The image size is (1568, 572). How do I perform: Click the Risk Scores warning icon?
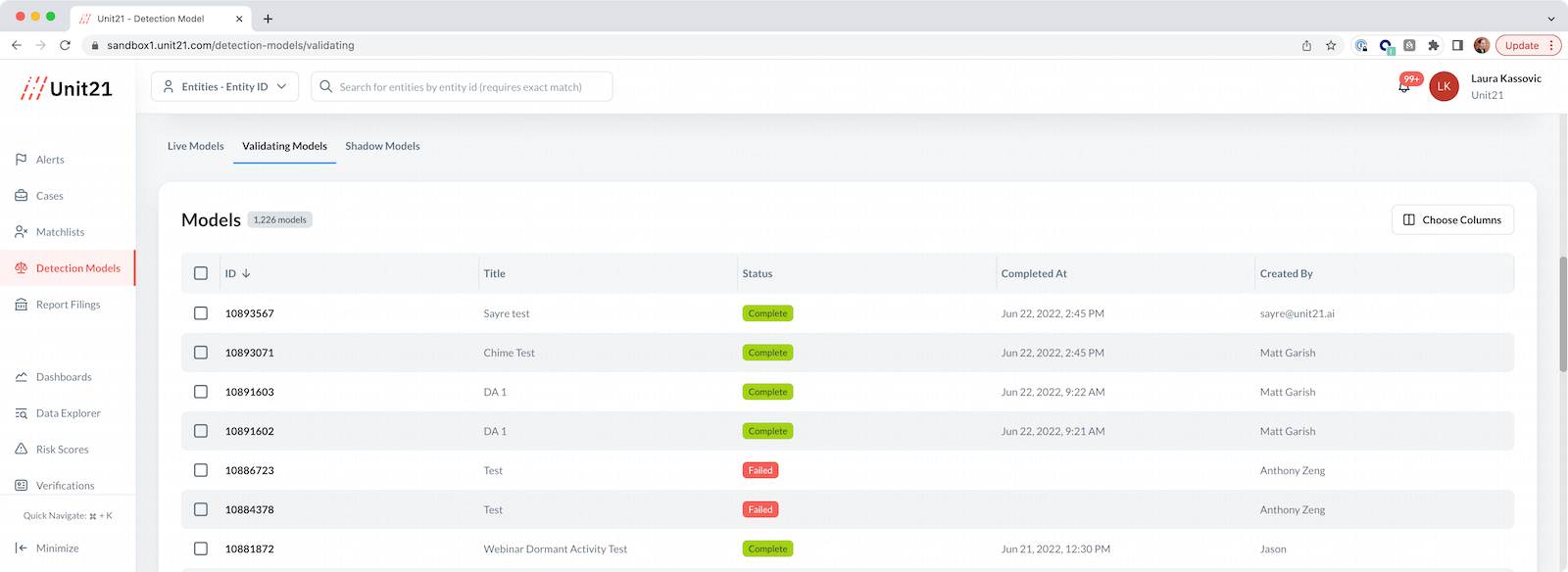[21, 450]
